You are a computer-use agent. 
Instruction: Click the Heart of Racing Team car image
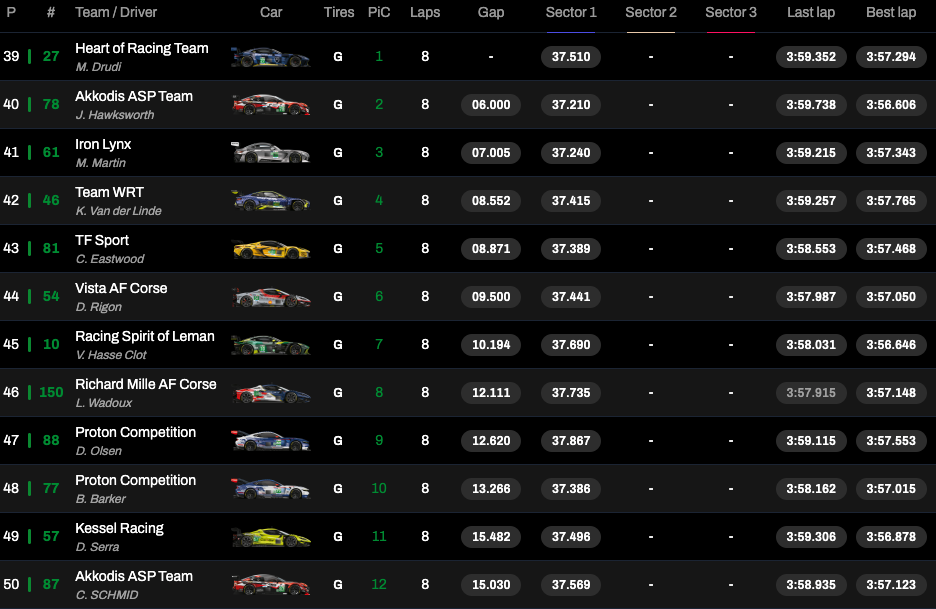click(271, 57)
